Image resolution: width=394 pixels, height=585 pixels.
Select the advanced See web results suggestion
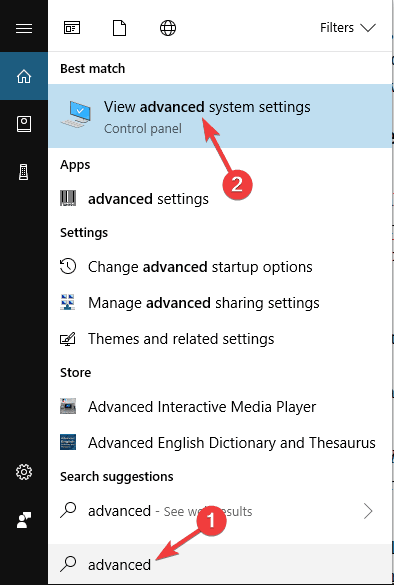pyautogui.click(x=220, y=511)
